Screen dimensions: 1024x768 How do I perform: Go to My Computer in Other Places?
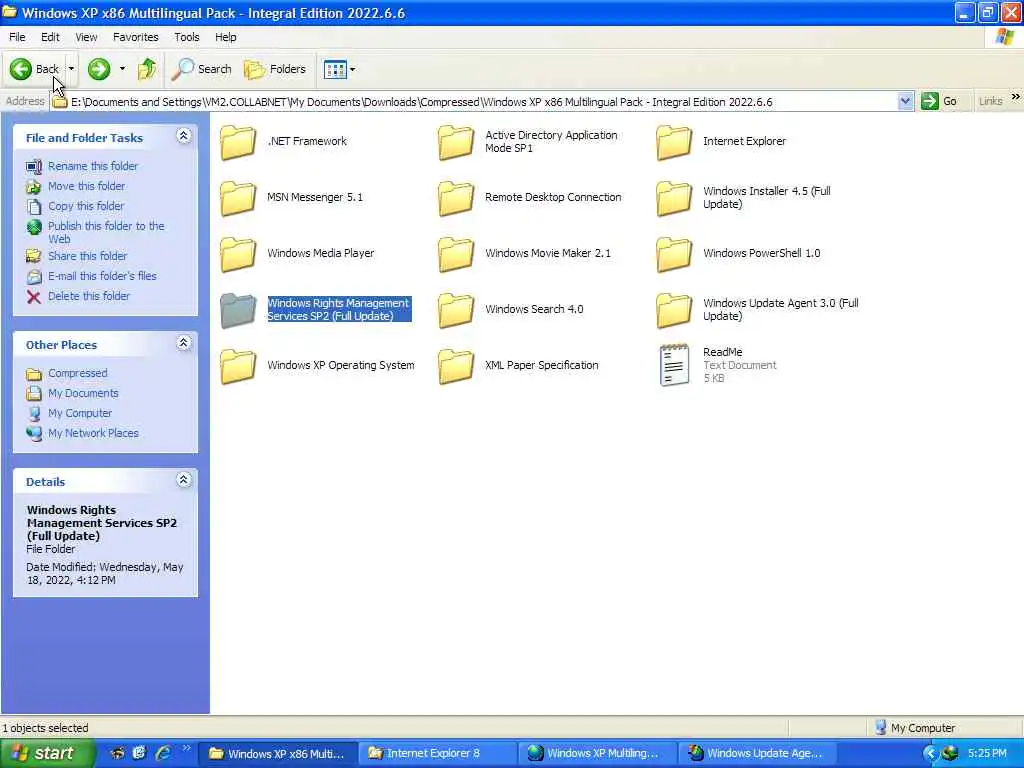pos(80,413)
